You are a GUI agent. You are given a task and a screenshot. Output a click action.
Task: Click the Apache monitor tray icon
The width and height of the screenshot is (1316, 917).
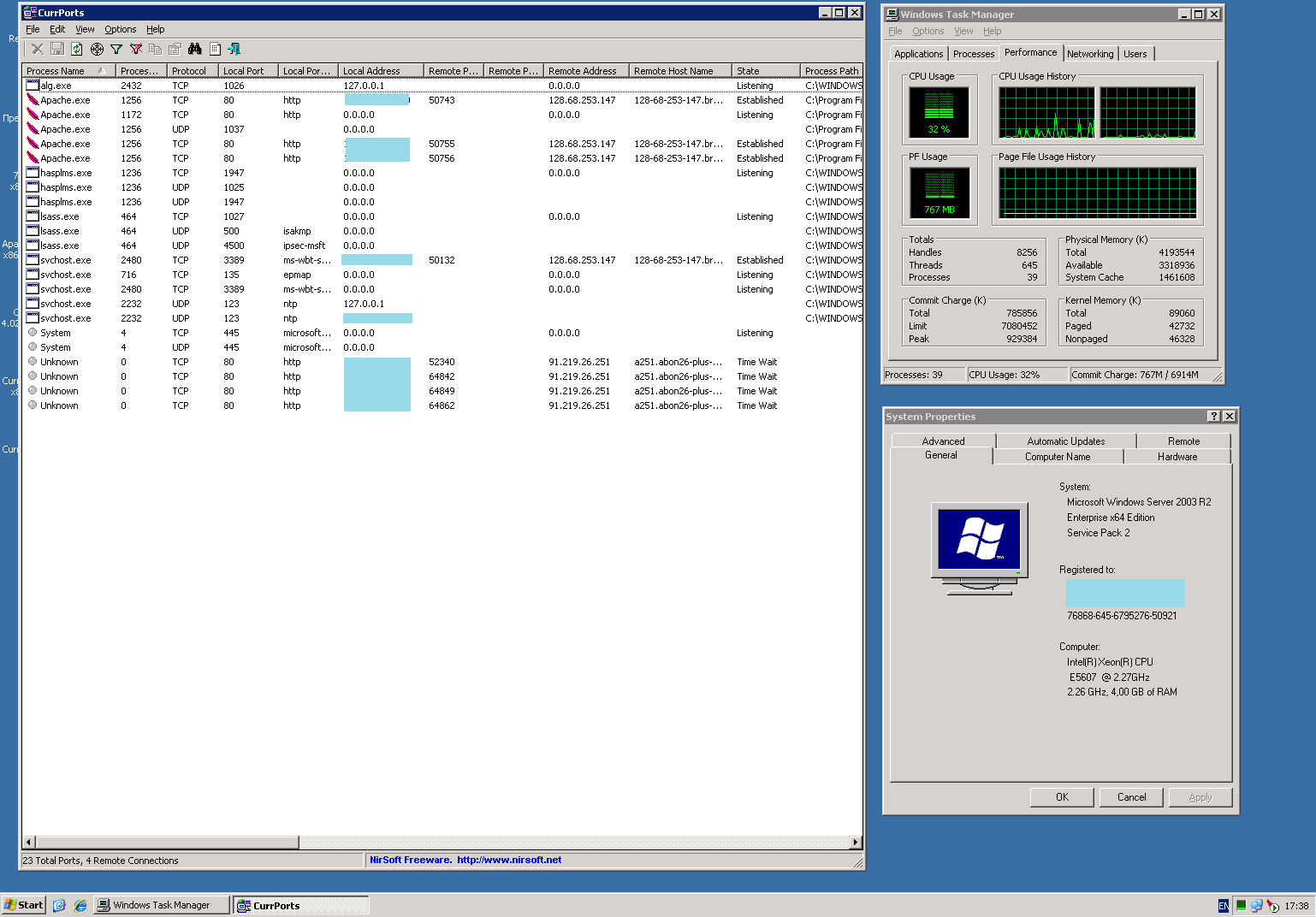[x=1272, y=905]
